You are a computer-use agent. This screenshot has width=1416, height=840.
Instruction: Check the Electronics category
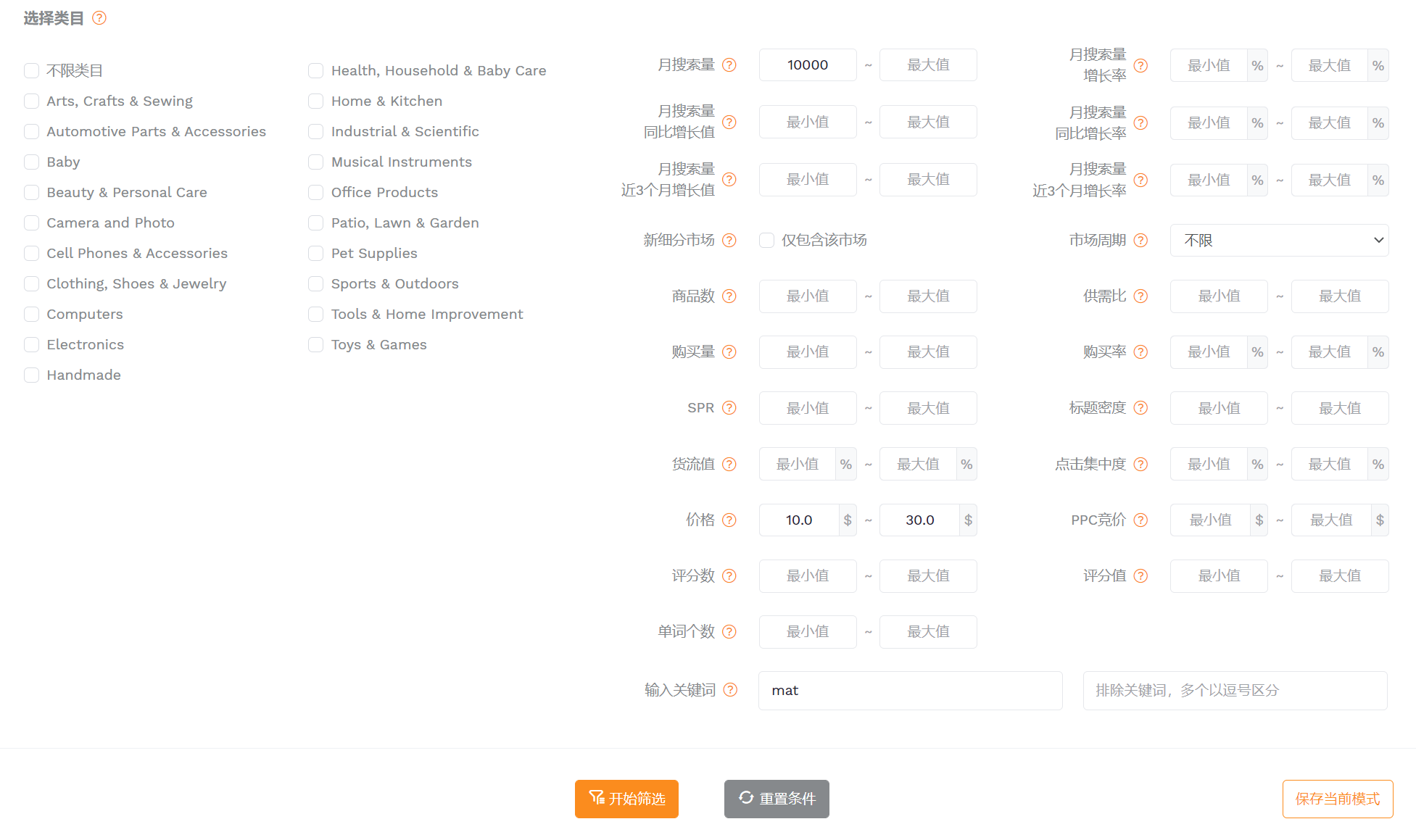pos(31,345)
